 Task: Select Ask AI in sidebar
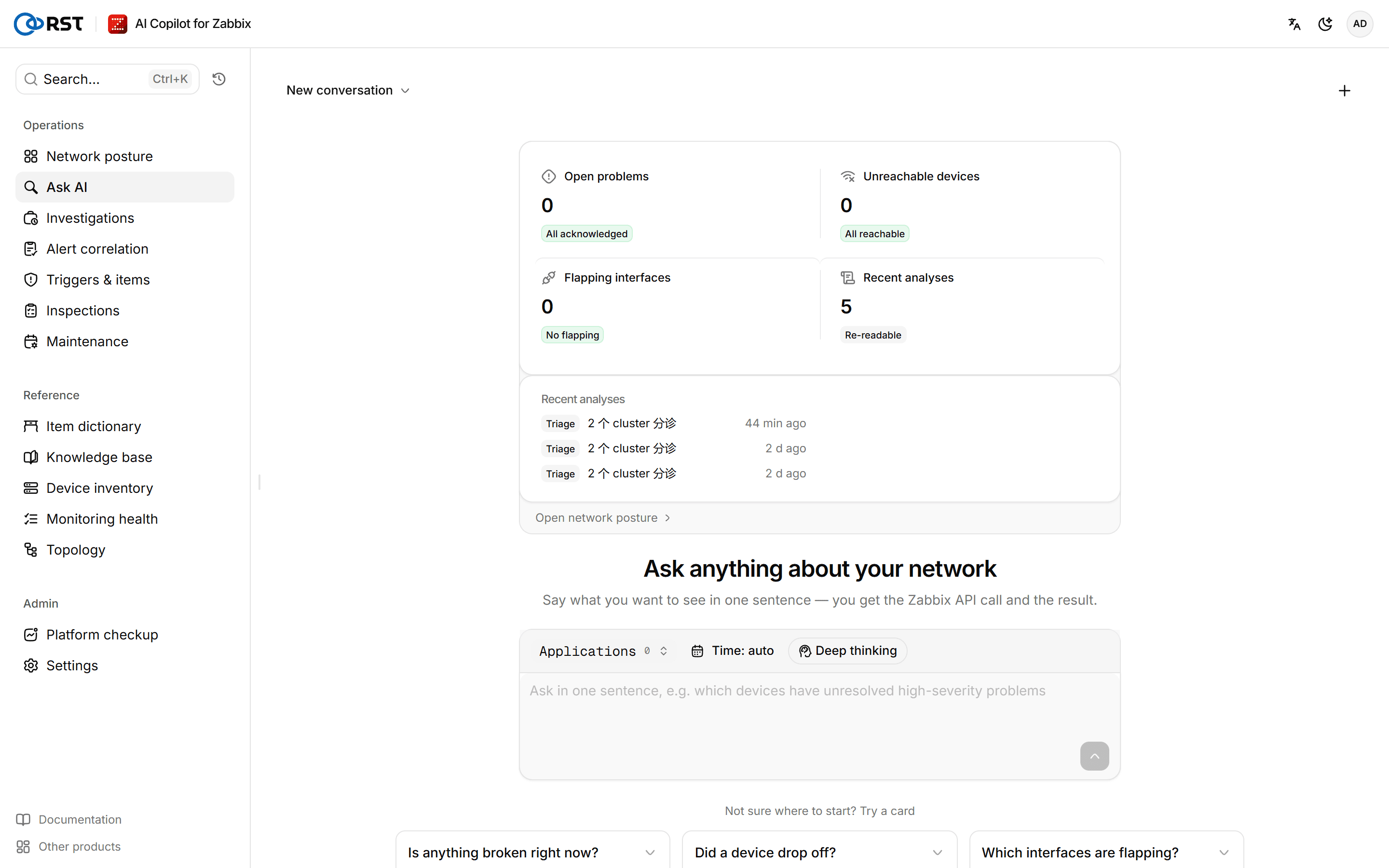tap(124, 187)
